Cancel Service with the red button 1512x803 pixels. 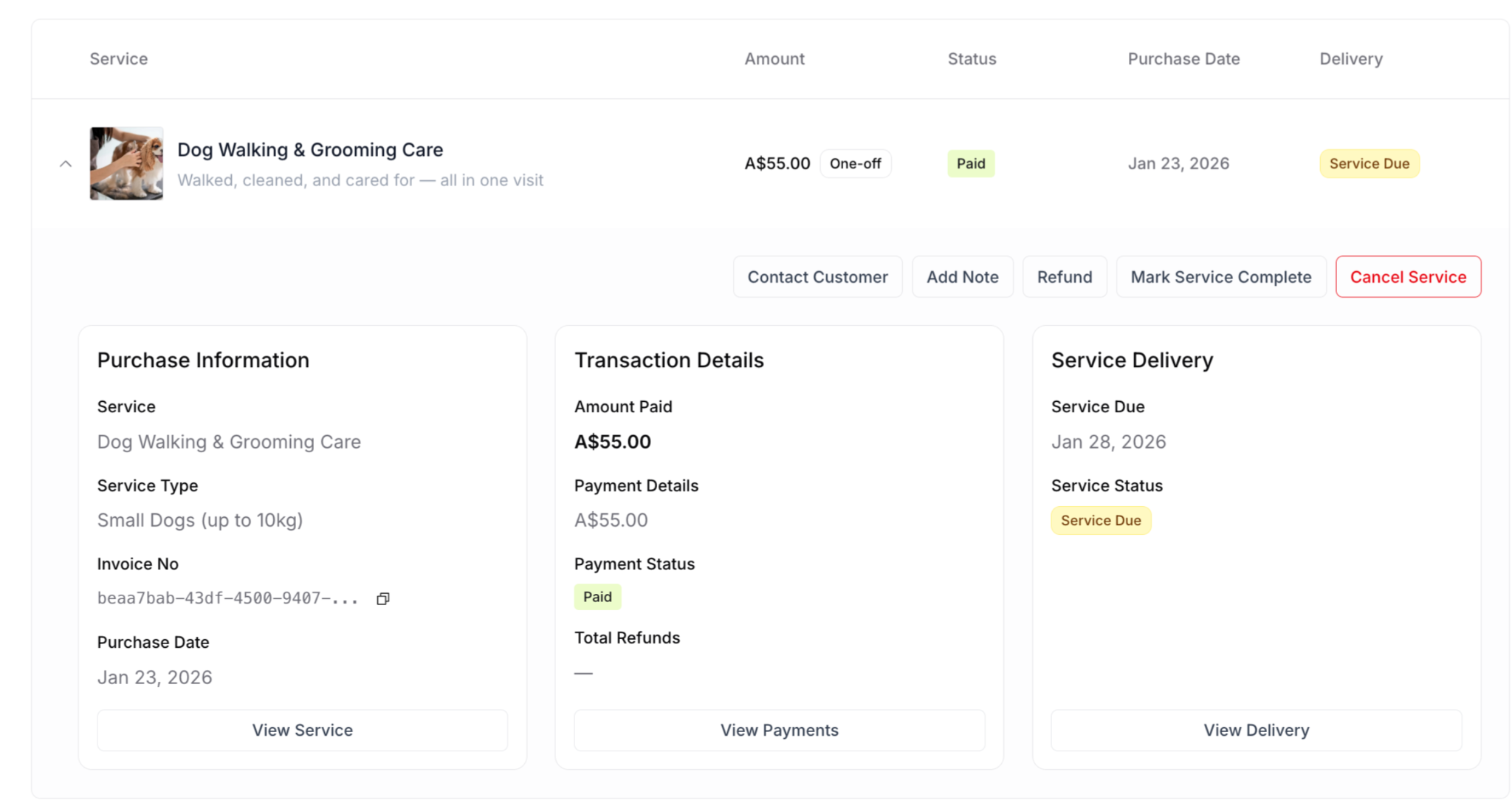click(1407, 277)
